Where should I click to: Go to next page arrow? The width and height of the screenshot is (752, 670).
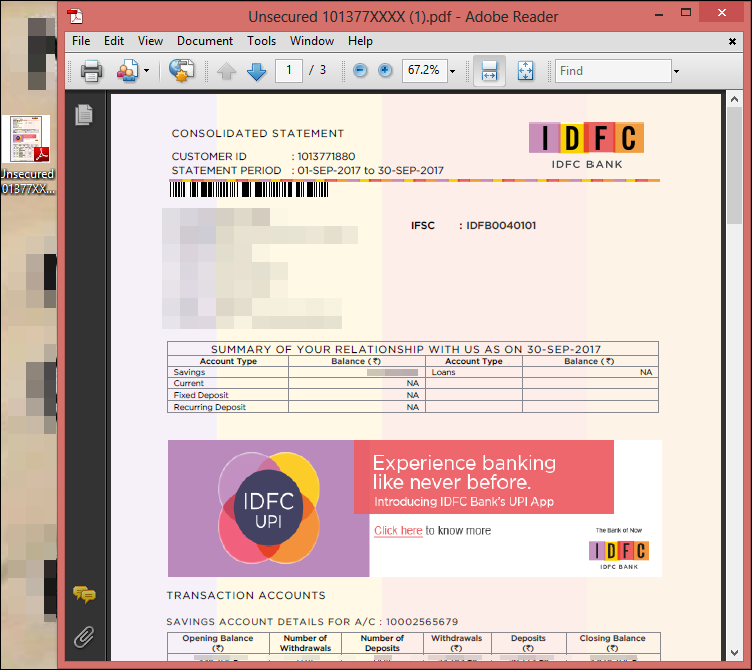pos(257,71)
